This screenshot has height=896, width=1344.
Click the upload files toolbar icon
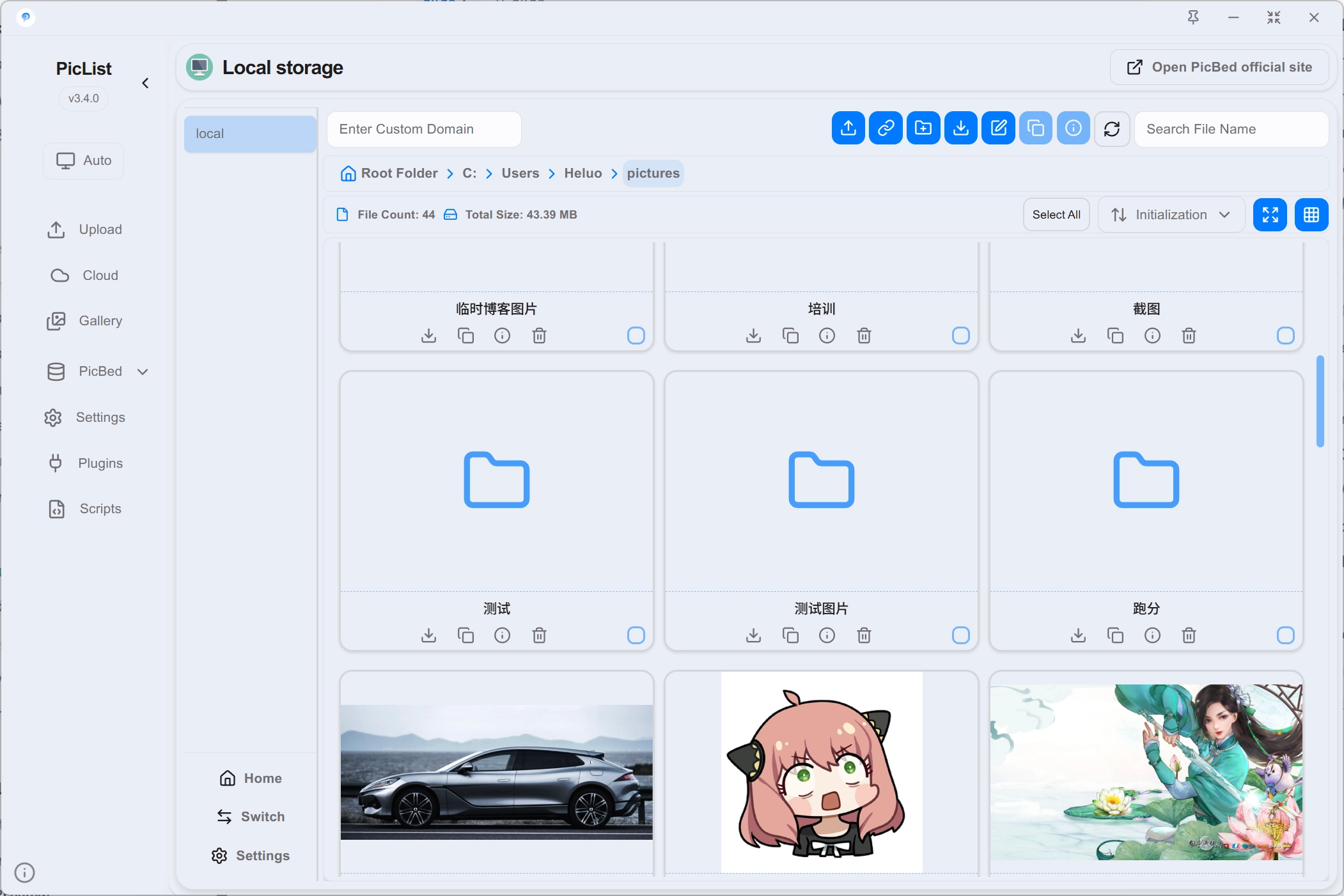(x=848, y=128)
